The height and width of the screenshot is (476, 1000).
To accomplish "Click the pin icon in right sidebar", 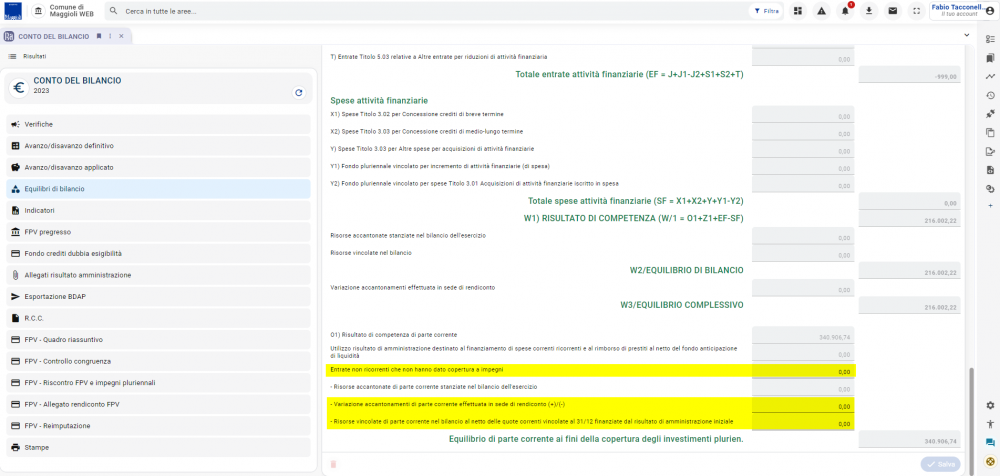I will (x=990, y=114).
